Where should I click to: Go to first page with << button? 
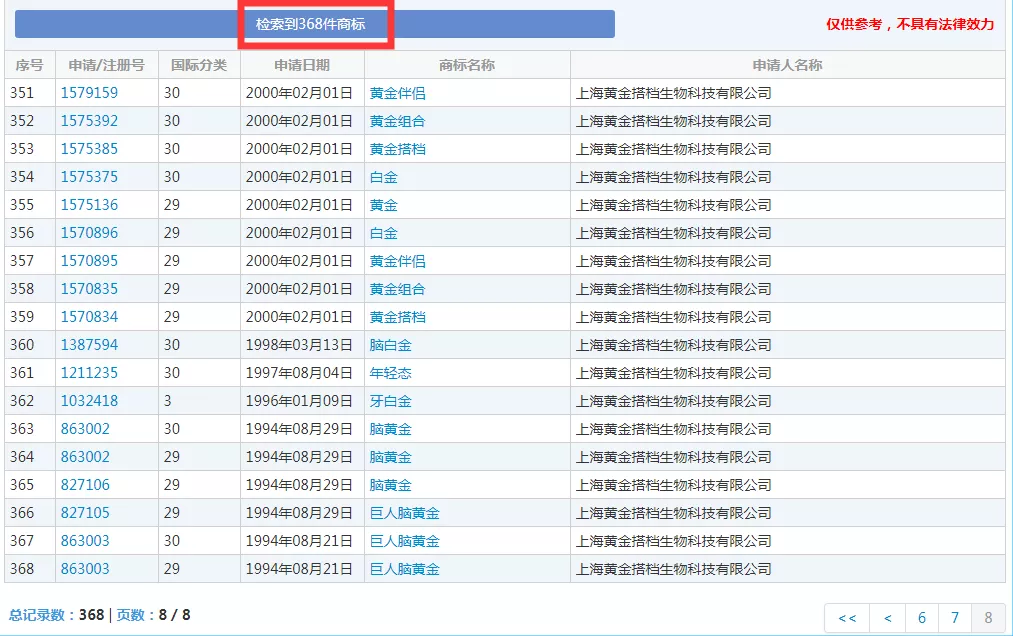[x=847, y=618]
